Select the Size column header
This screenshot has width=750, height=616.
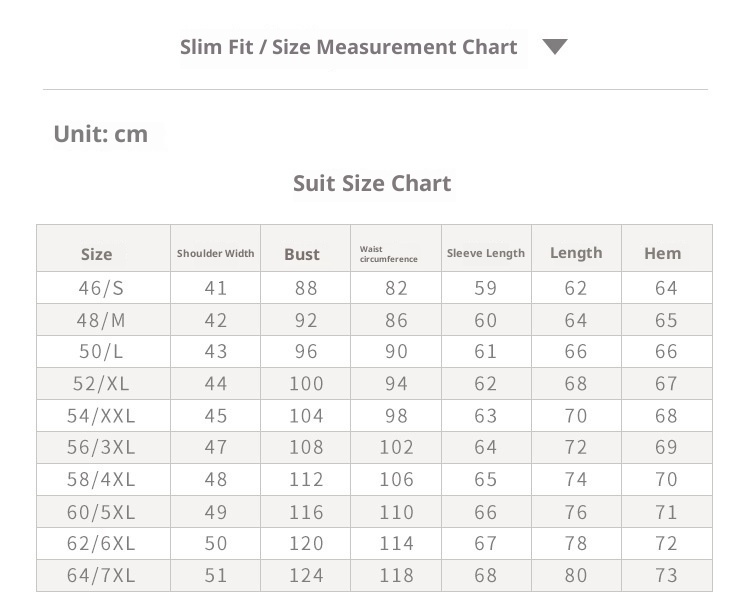coord(97,254)
